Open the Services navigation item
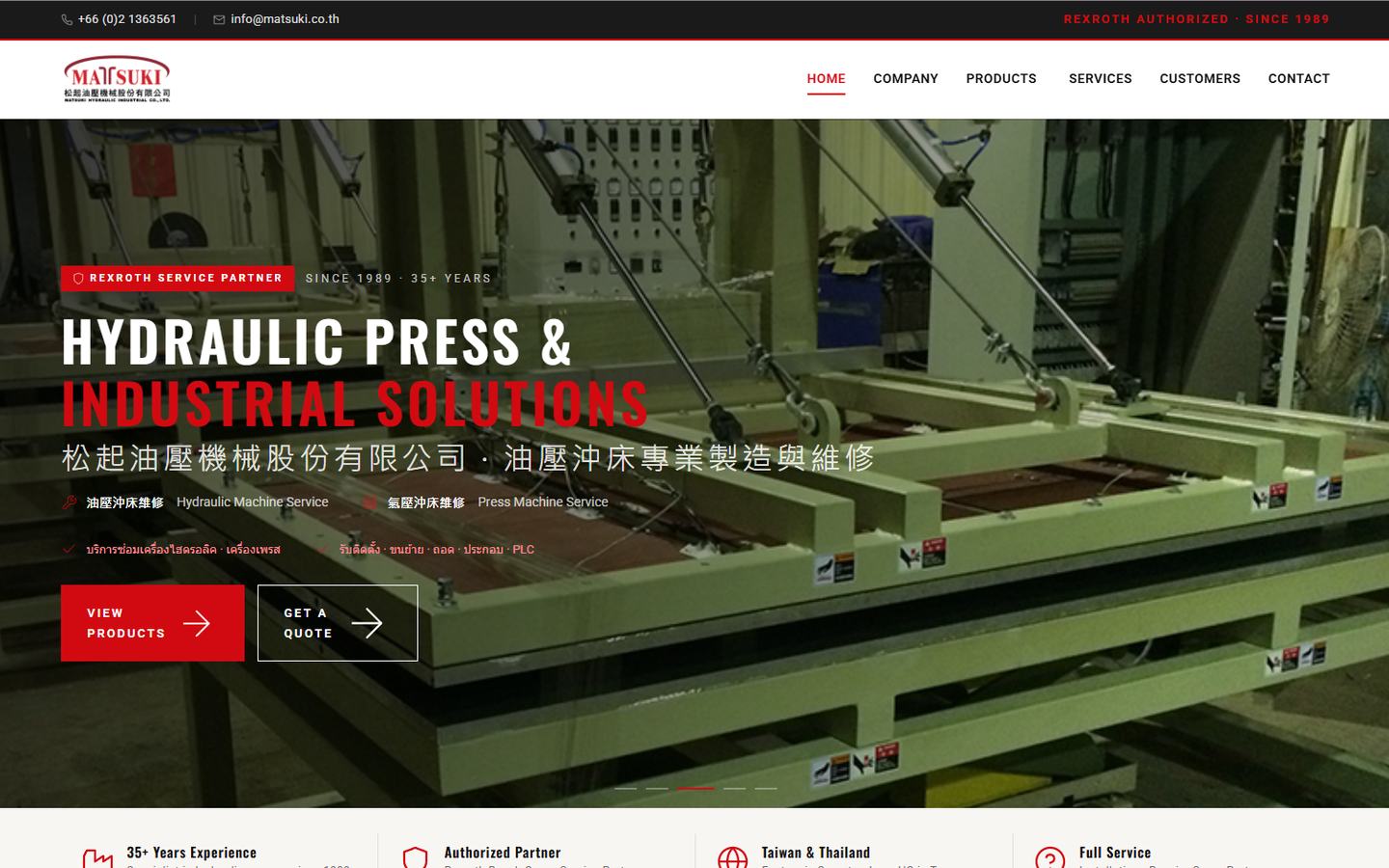This screenshot has width=1389, height=868. coord(1101,79)
